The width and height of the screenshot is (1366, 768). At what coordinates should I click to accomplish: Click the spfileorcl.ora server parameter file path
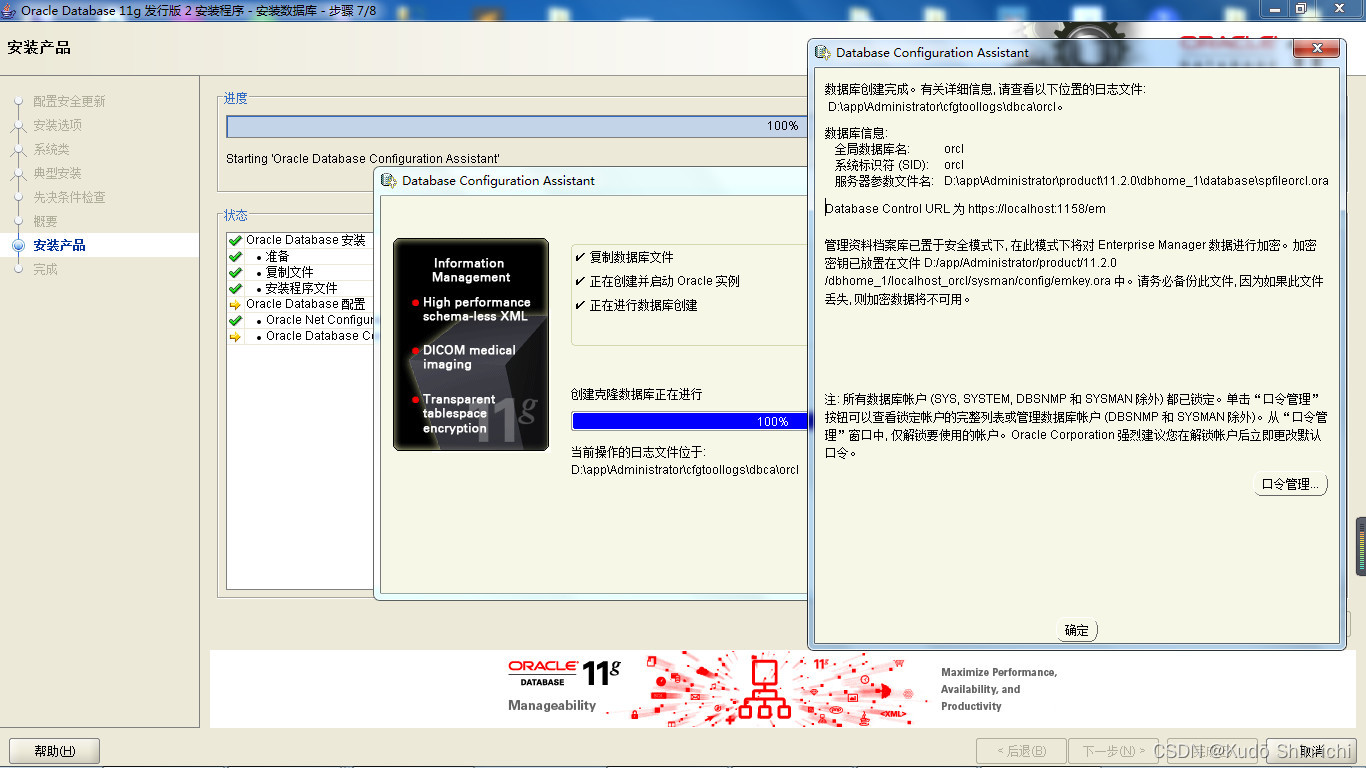click(x=1136, y=181)
